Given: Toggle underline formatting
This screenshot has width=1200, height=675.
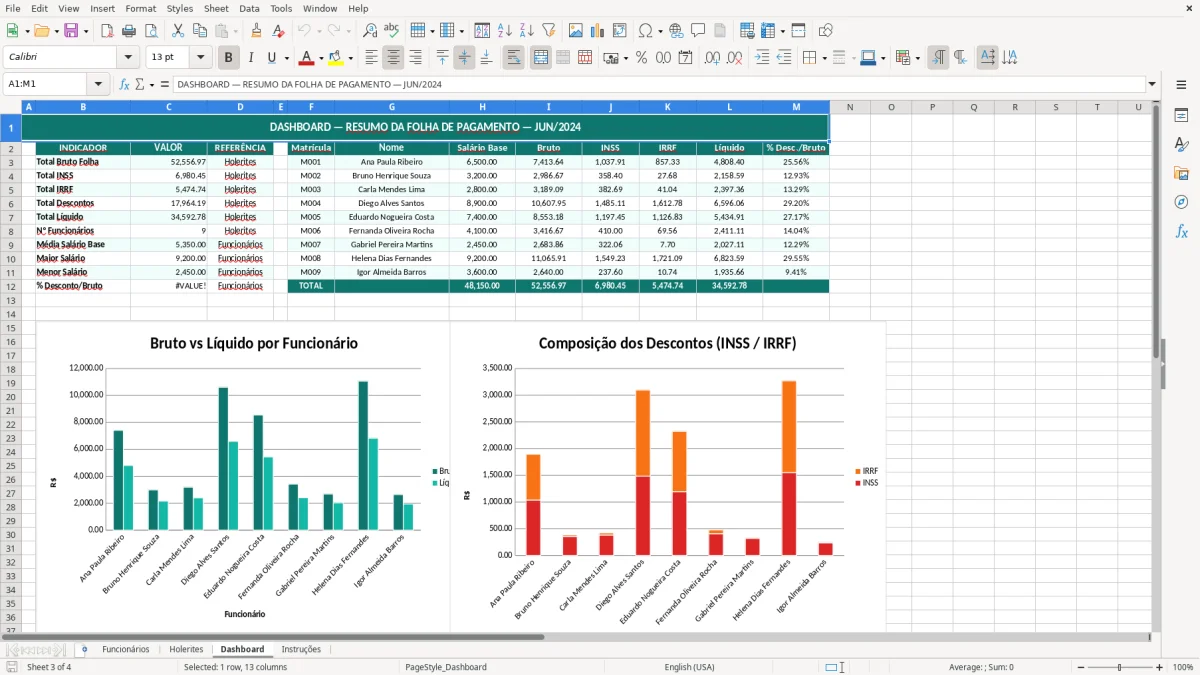Looking at the screenshot, I should pos(271,57).
